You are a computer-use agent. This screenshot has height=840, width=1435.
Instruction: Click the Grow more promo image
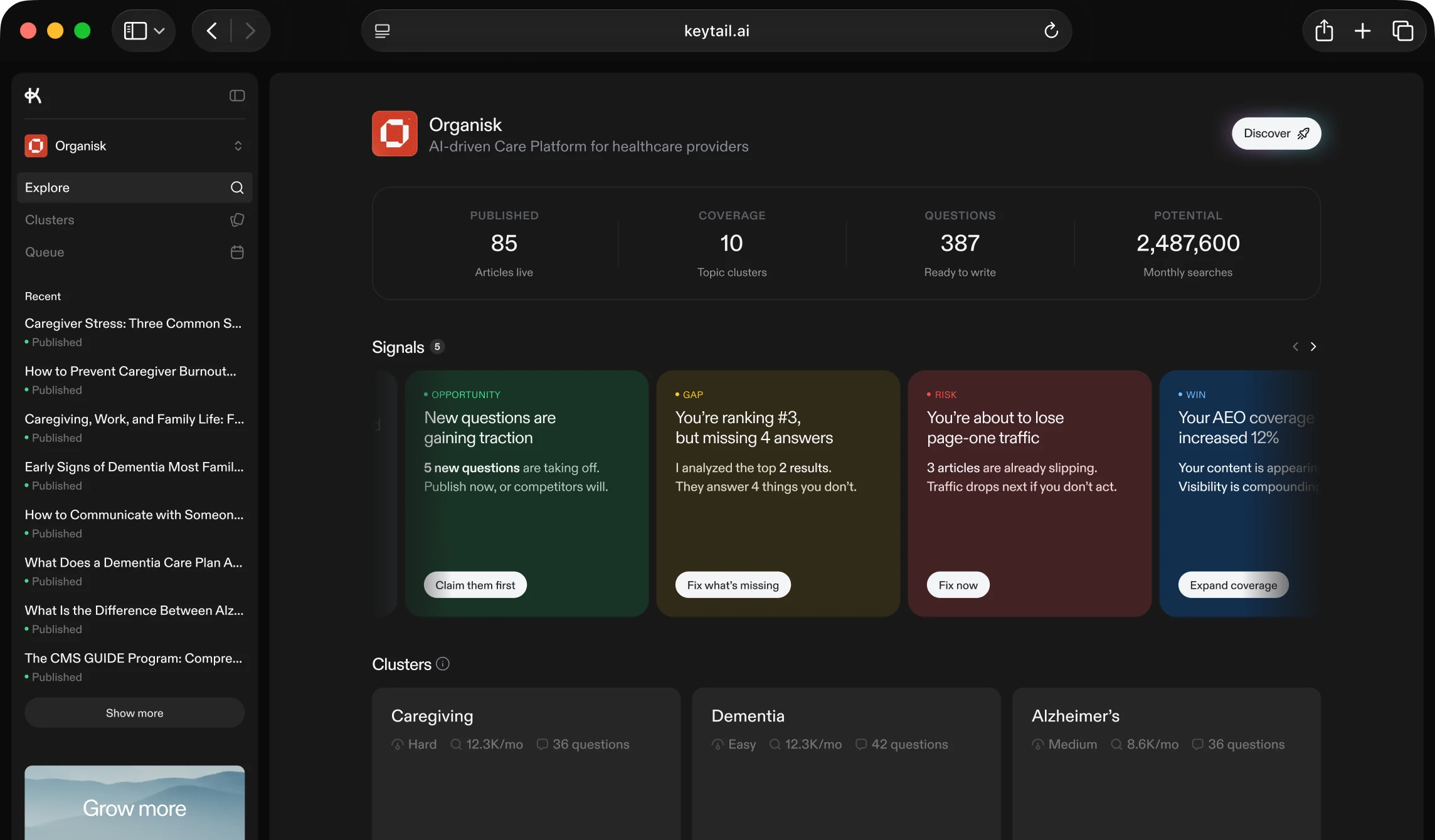134,802
